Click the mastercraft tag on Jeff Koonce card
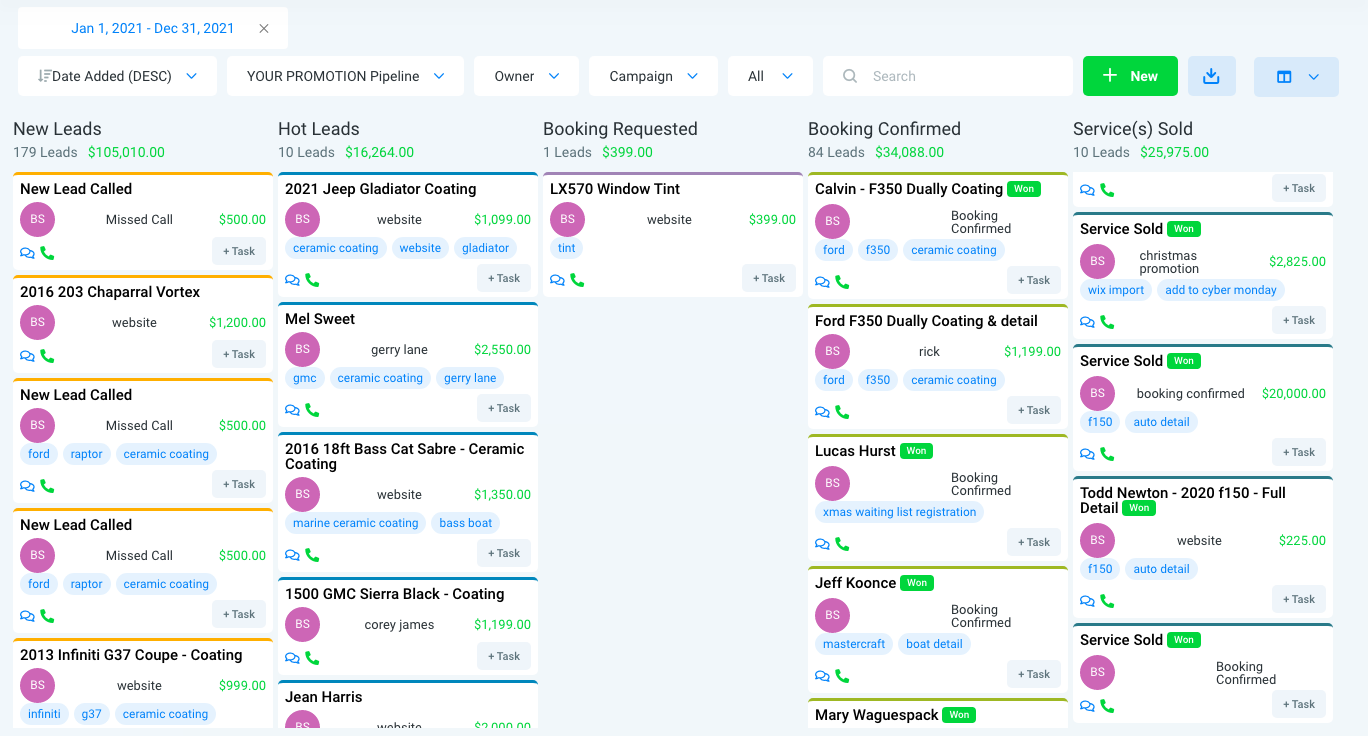The image size is (1368, 736). coord(854,644)
